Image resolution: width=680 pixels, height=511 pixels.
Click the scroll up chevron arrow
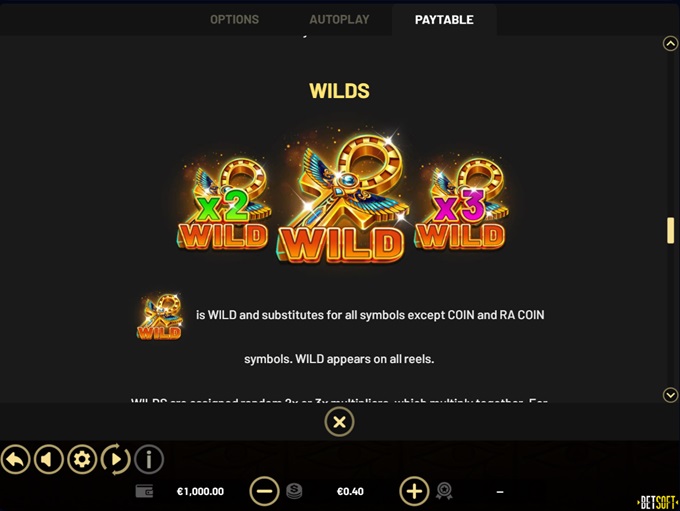tap(670, 43)
